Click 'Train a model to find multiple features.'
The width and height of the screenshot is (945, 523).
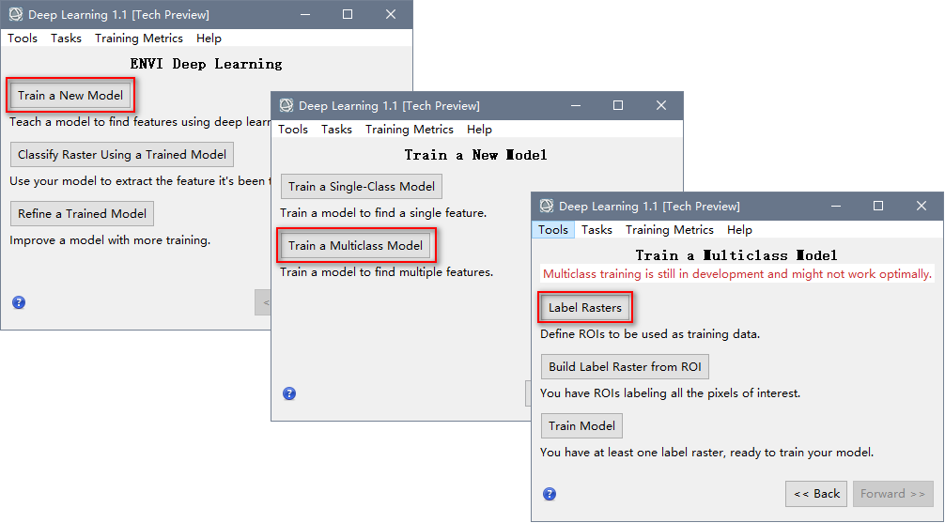coord(386,272)
